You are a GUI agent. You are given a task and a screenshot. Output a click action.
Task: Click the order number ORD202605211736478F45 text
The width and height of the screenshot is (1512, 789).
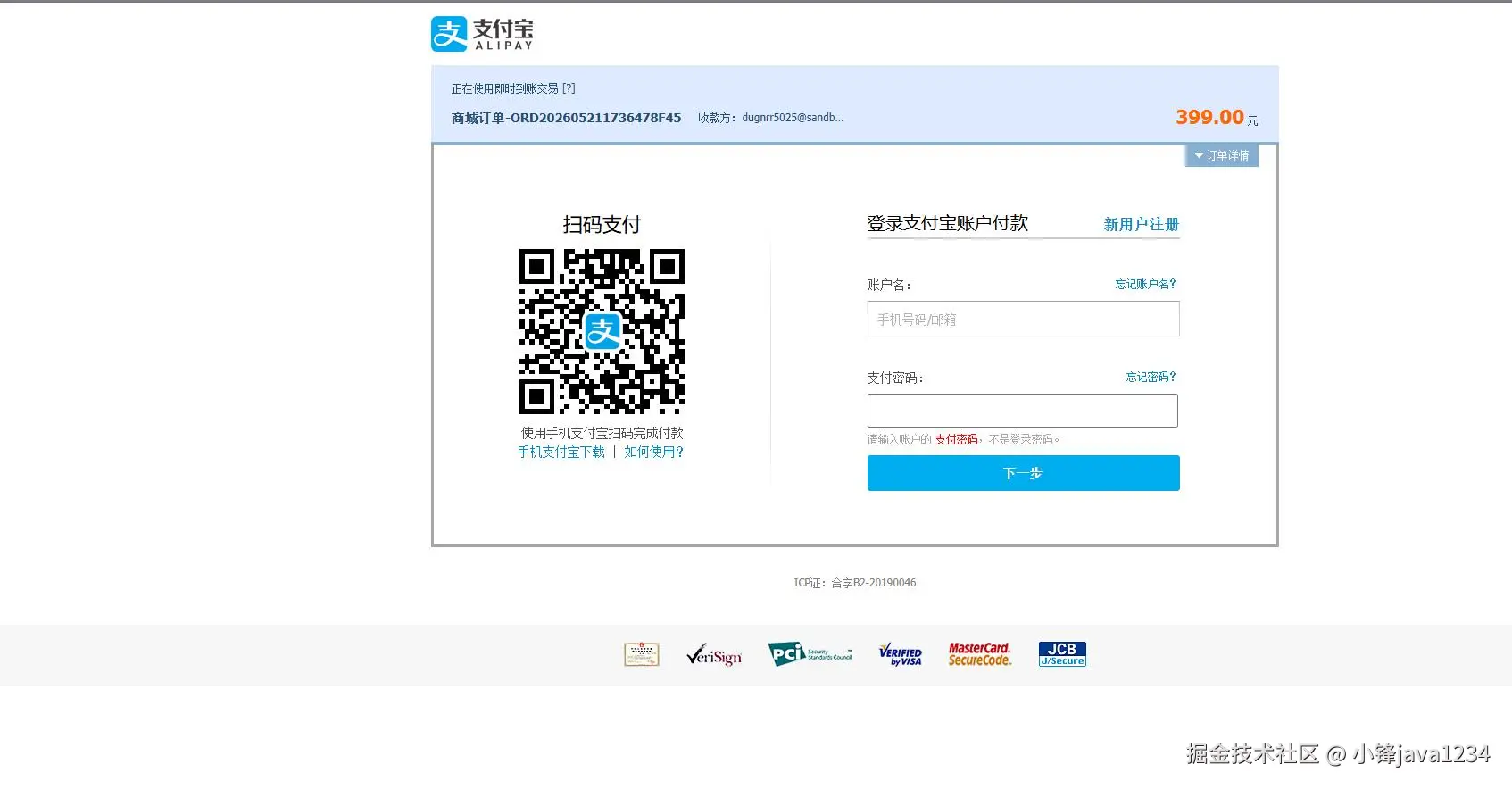pyautogui.click(x=595, y=118)
